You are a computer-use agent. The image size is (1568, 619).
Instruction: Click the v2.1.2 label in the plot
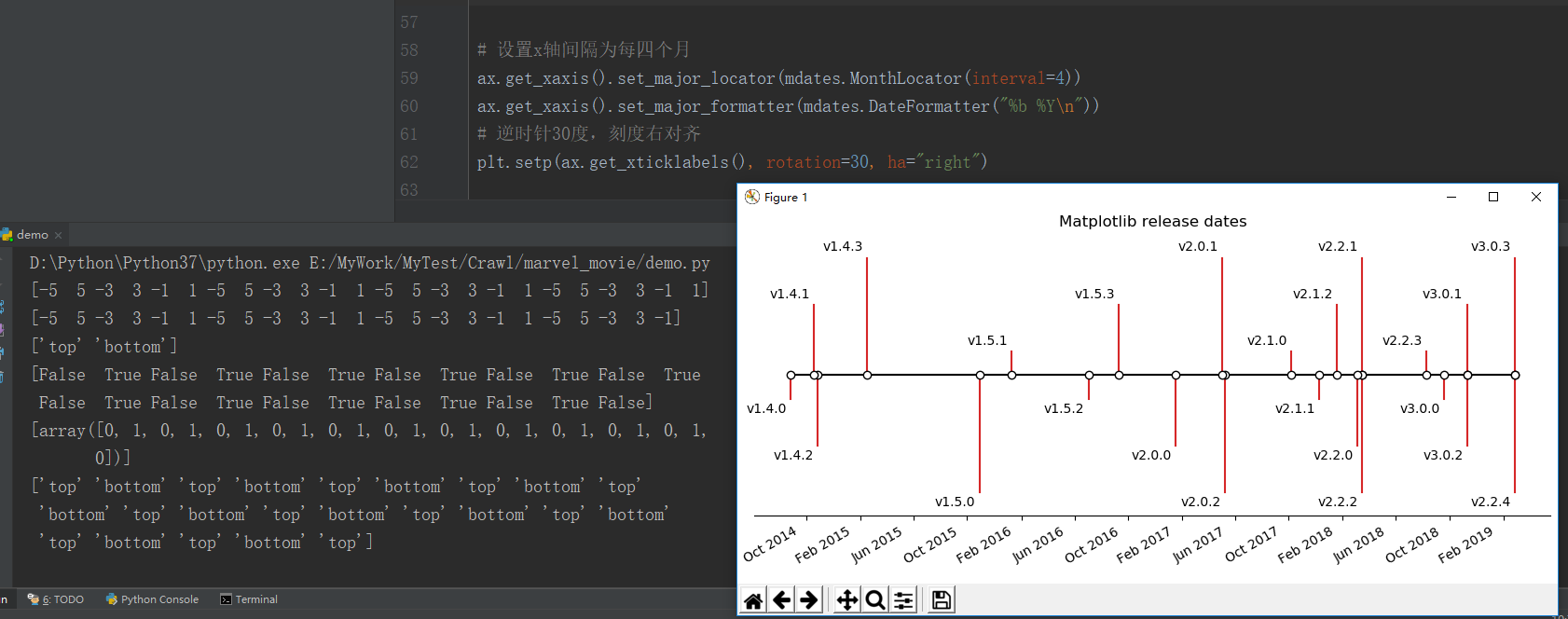click(x=1313, y=294)
